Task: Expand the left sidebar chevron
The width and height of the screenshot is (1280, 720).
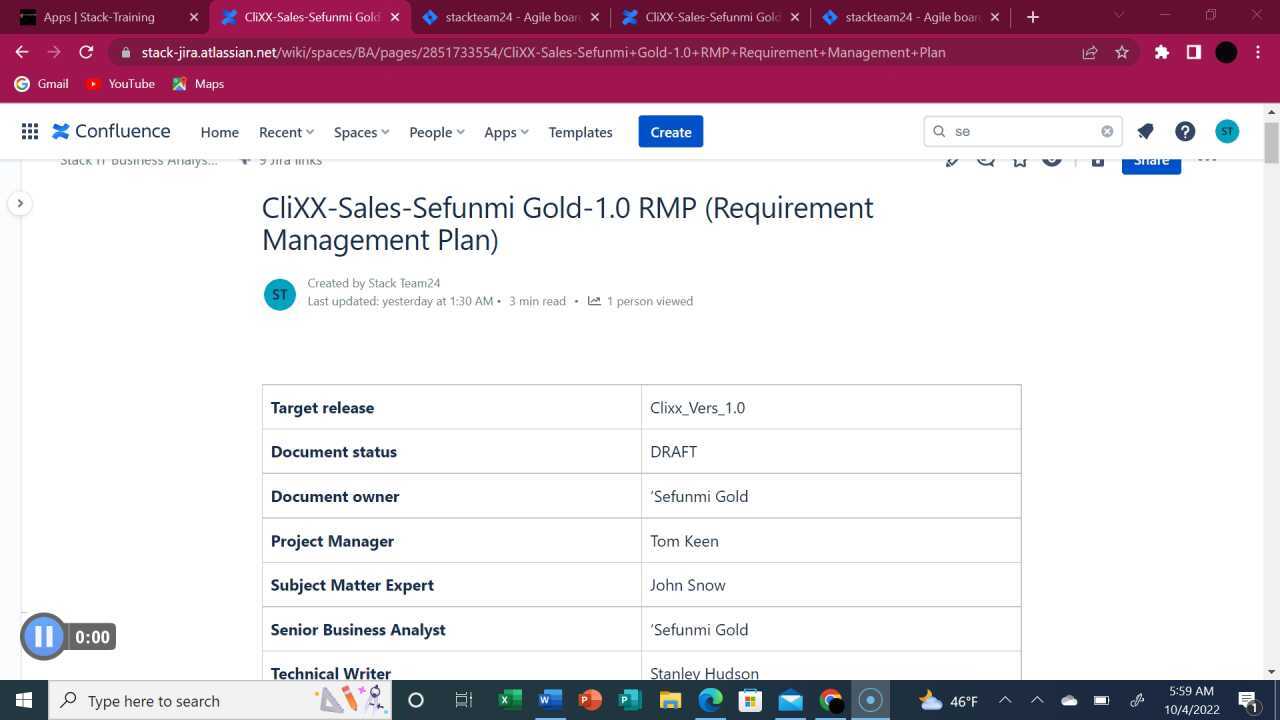Action: [20, 203]
